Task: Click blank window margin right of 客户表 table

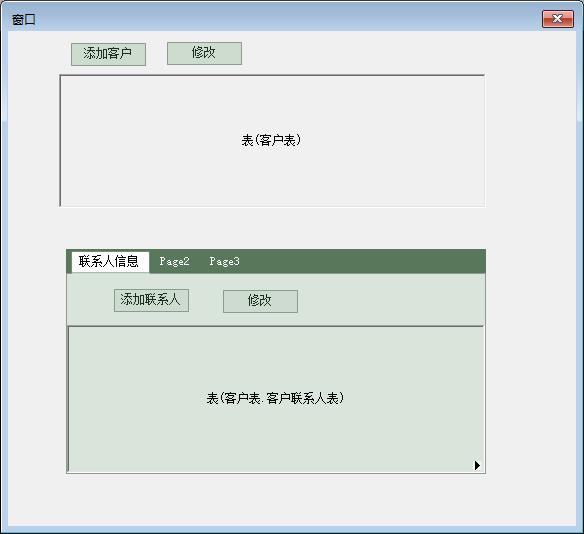Action: [530, 140]
